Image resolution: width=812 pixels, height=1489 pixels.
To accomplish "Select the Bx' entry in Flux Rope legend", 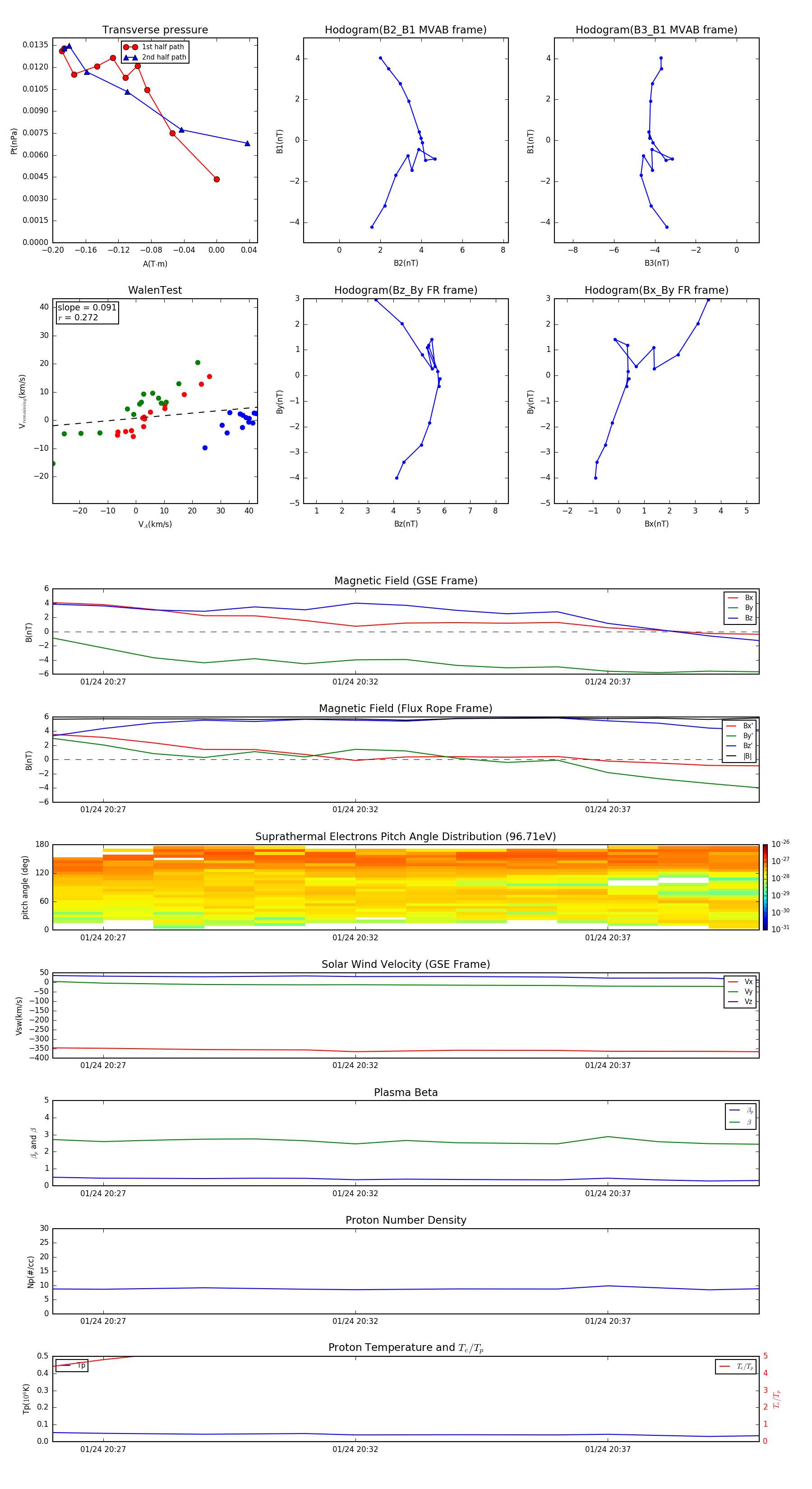I will (740, 726).
